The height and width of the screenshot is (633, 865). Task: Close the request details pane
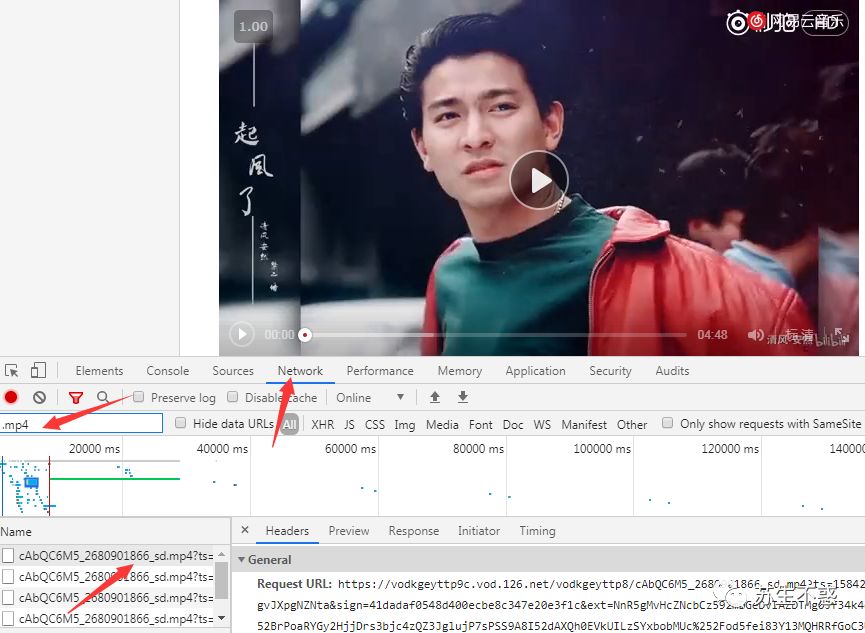[x=245, y=530]
